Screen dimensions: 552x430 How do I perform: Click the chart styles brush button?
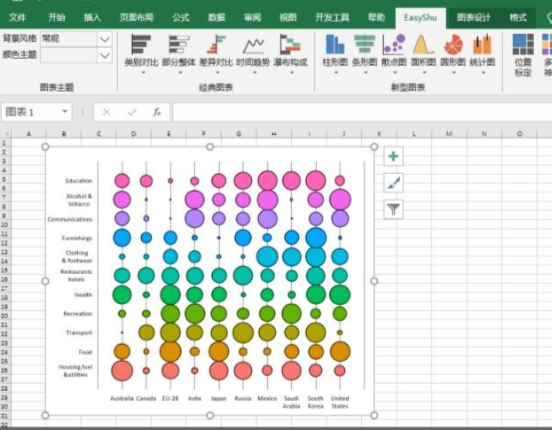pyautogui.click(x=393, y=183)
